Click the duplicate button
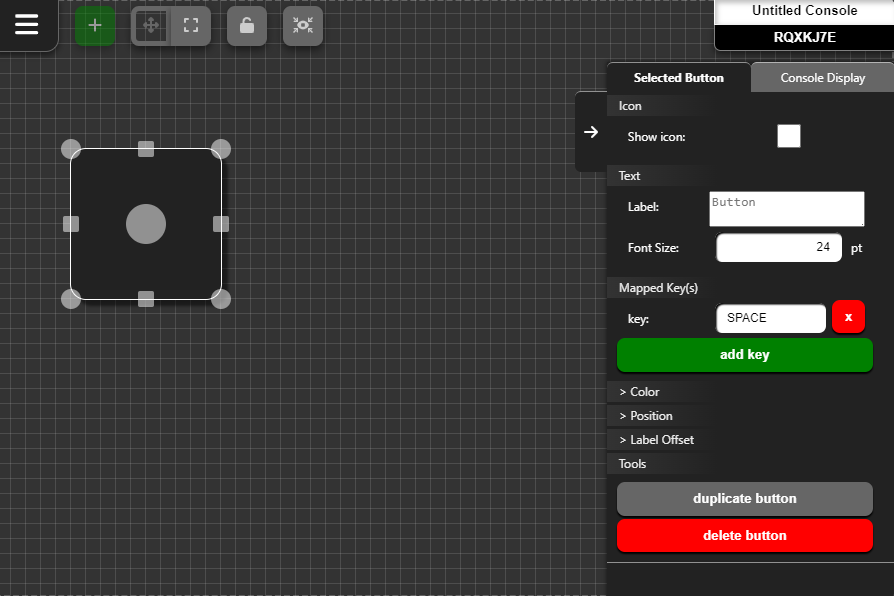894x596 pixels. [745, 498]
